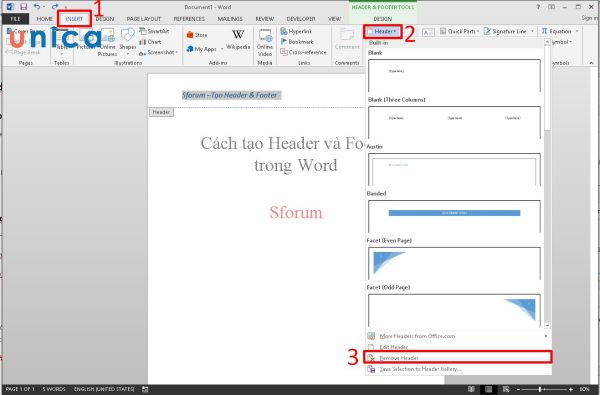Image resolution: width=600 pixels, height=395 pixels.
Task: Open the VIEW tab
Action: pyautogui.click(x=334, y=19)
